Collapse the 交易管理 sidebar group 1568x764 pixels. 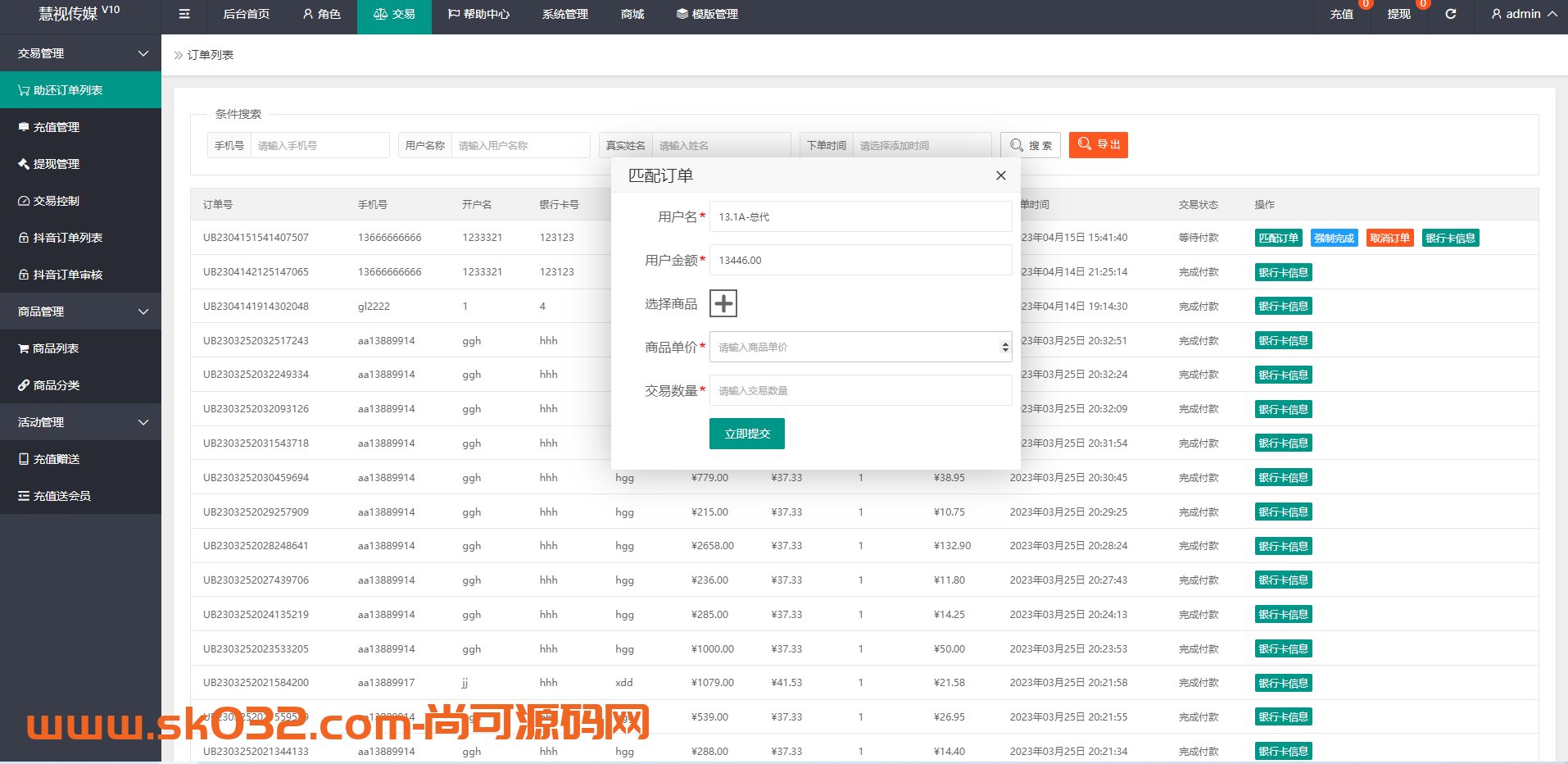[x=80, y=53]
